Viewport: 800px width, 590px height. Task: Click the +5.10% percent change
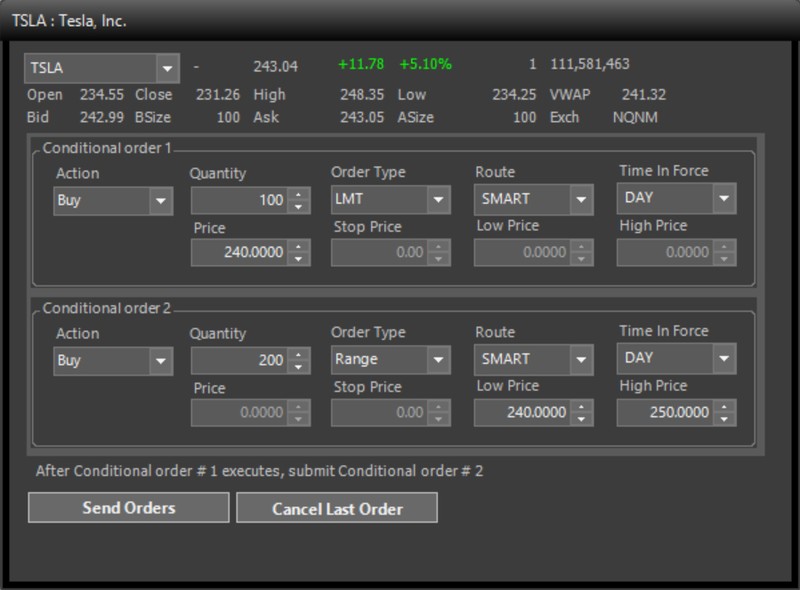[x=426, y=64]
